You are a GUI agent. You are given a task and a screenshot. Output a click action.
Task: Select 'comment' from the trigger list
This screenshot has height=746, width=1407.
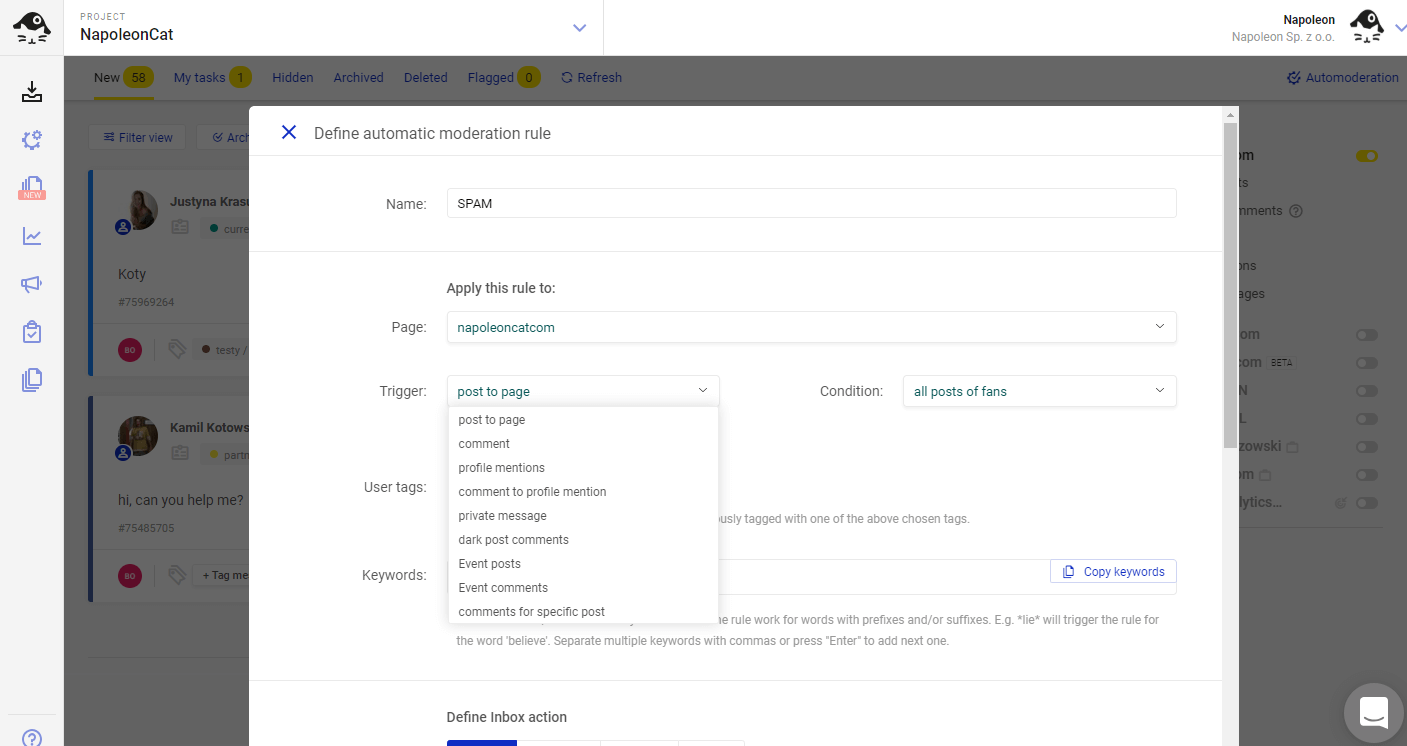click(582, 444)
